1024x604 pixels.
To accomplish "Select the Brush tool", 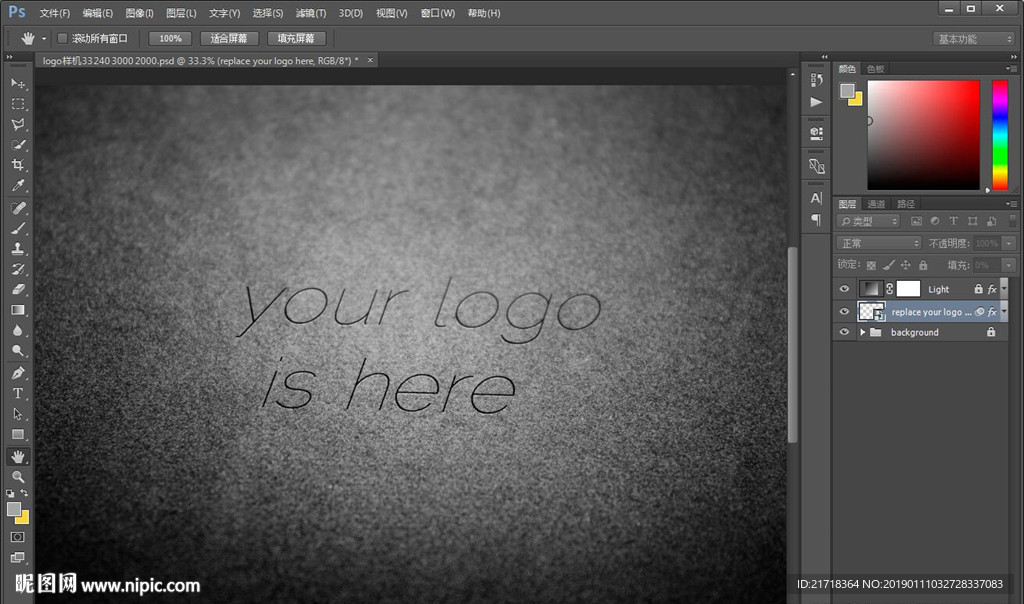I will [18, 228].
